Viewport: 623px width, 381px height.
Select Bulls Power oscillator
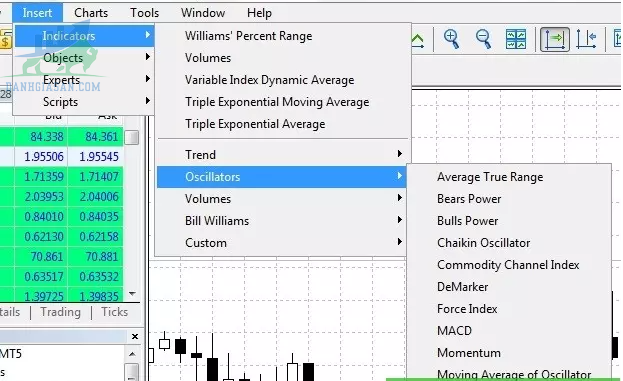pyautogui.click(x=509, y=221)
